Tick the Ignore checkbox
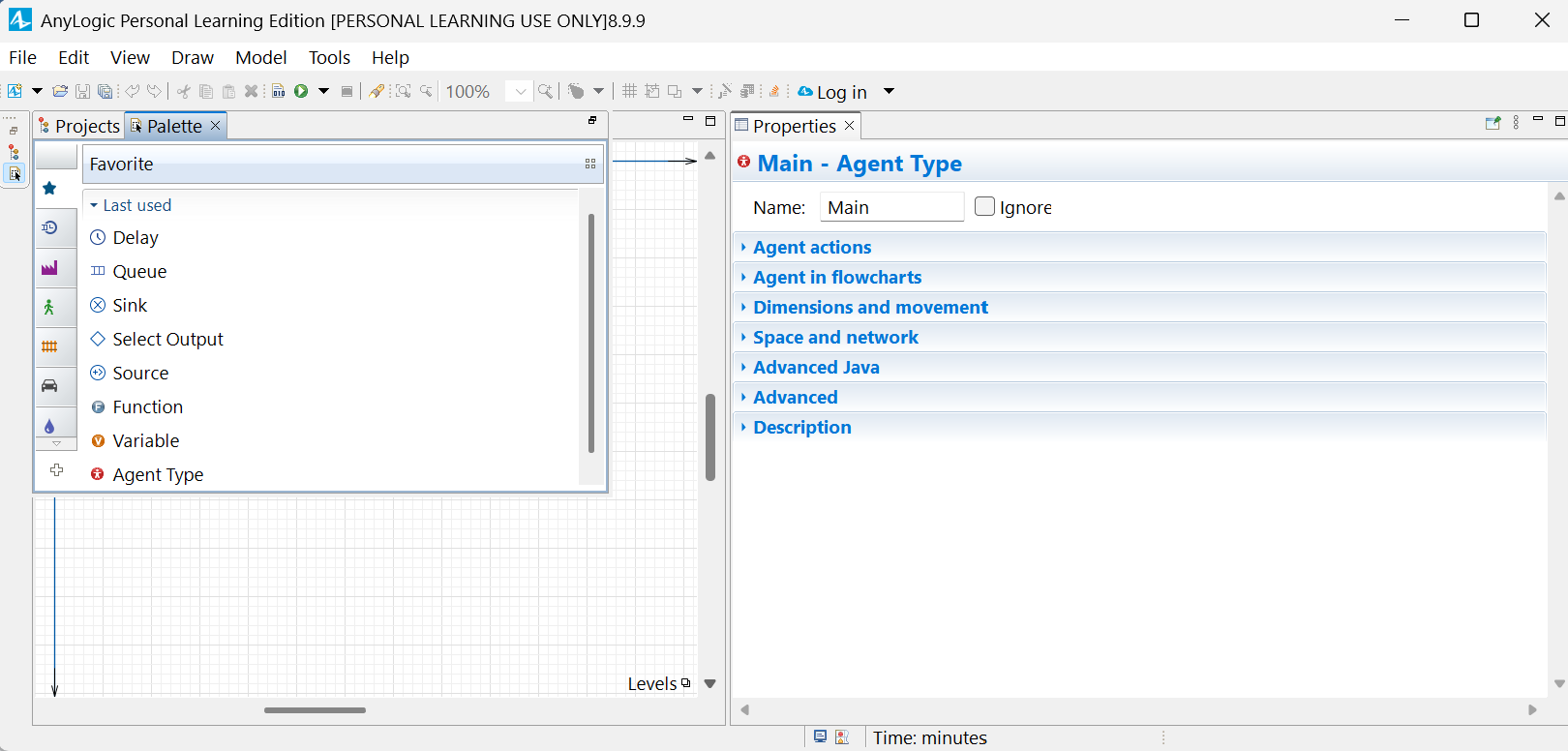Screen dimensions: 1568x751 (x=984, y=206)
